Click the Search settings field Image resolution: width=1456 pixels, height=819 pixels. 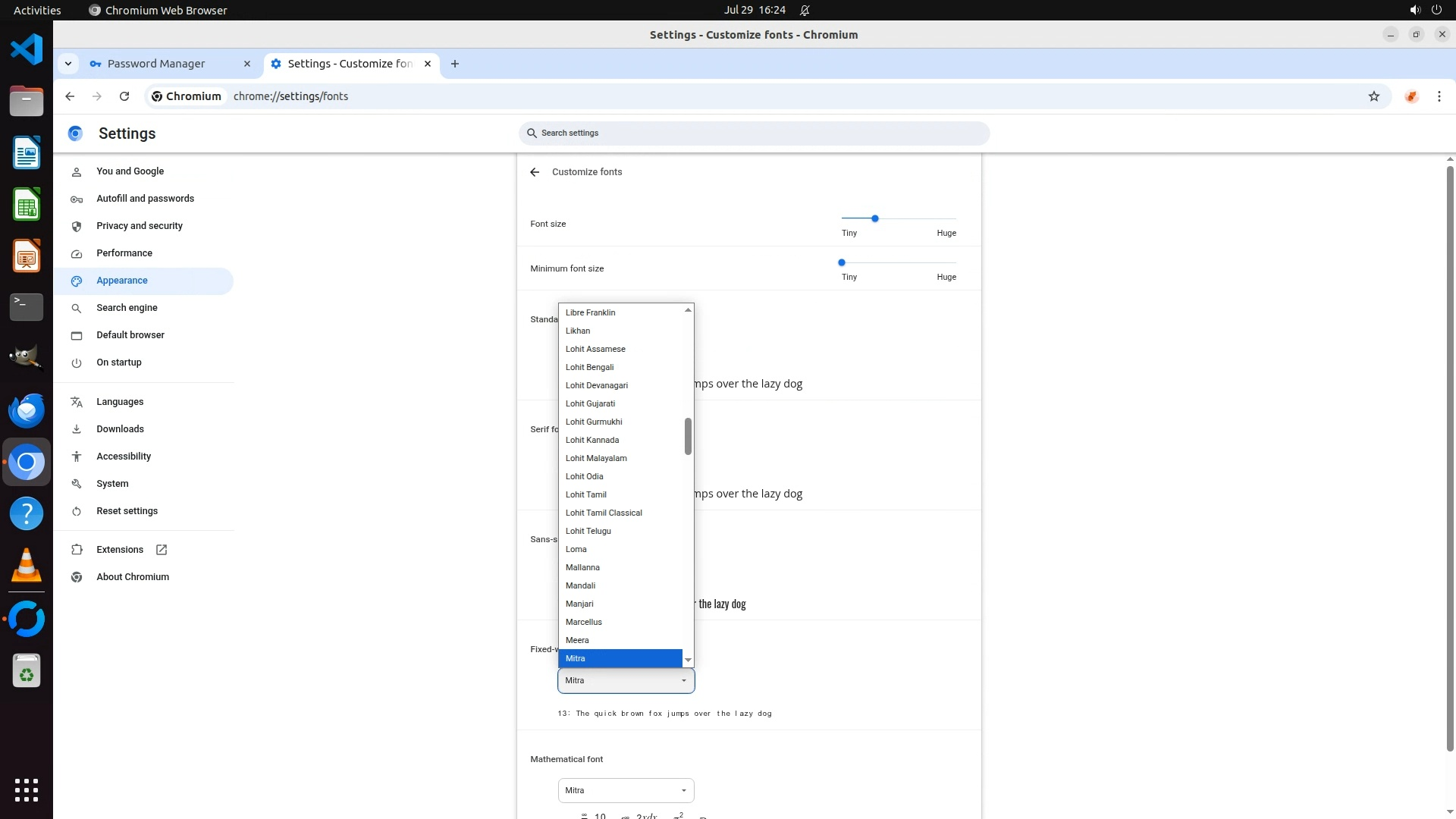(x=755, y=133)
